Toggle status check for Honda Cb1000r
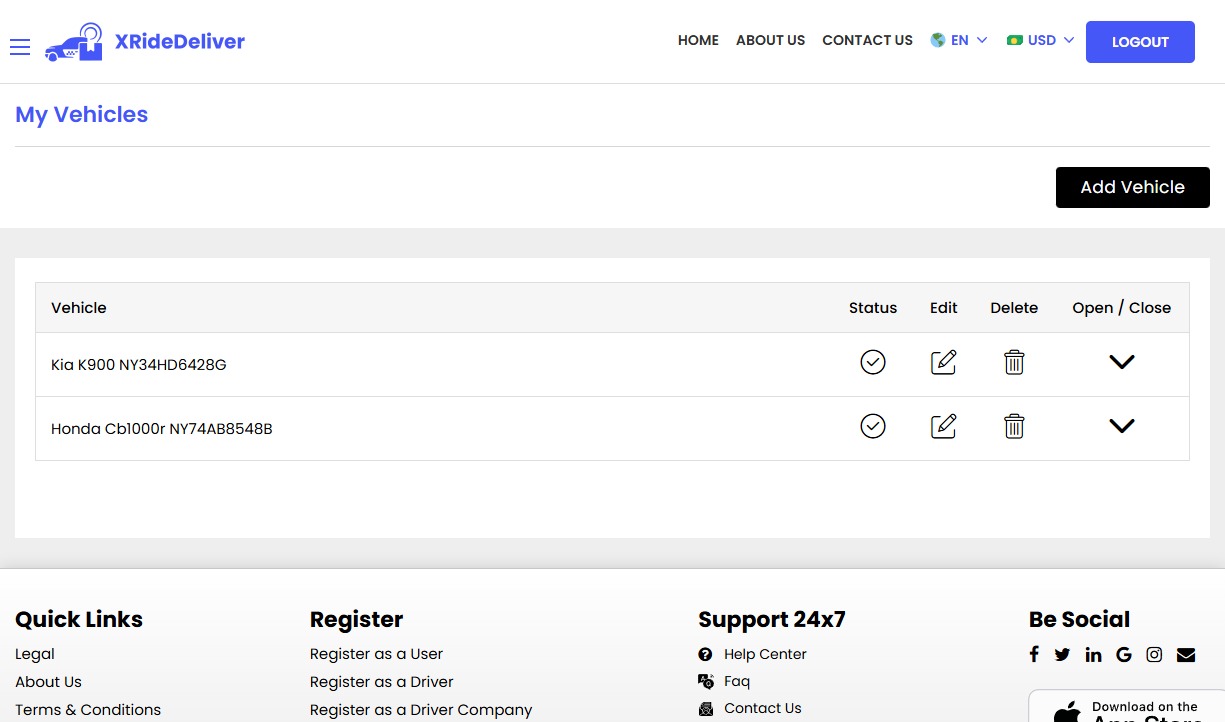This screenshot has height=722, width=1225. 873,426
